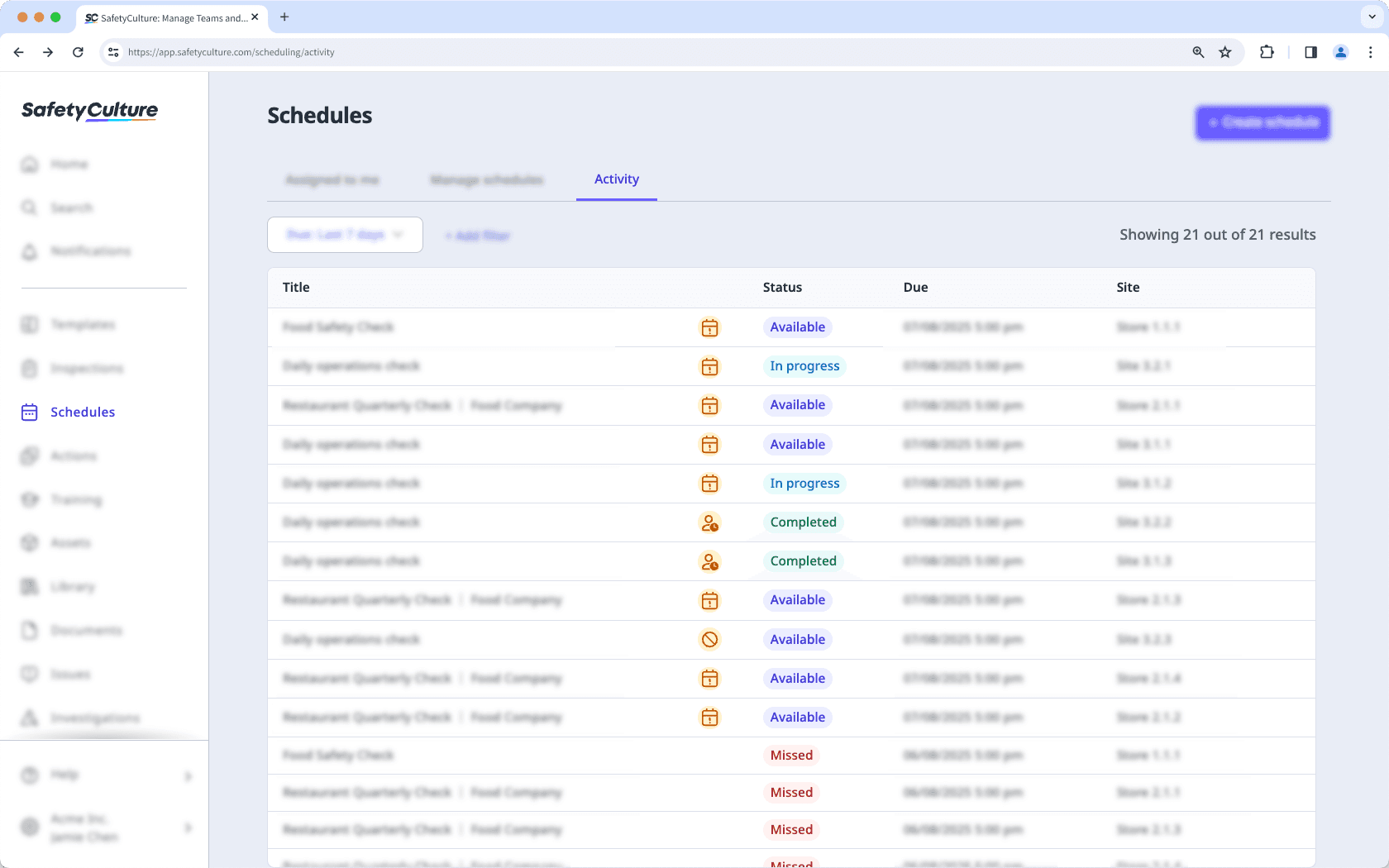This screenshot has width=1389, height=868.
Task: Open the Due: Last 7 days filter dropdown
Action: (x=345, y=235)
